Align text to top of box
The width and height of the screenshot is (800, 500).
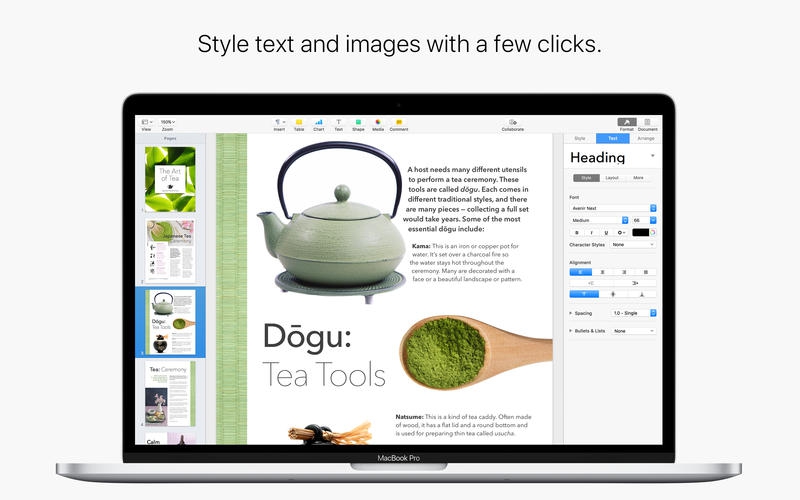584,294
